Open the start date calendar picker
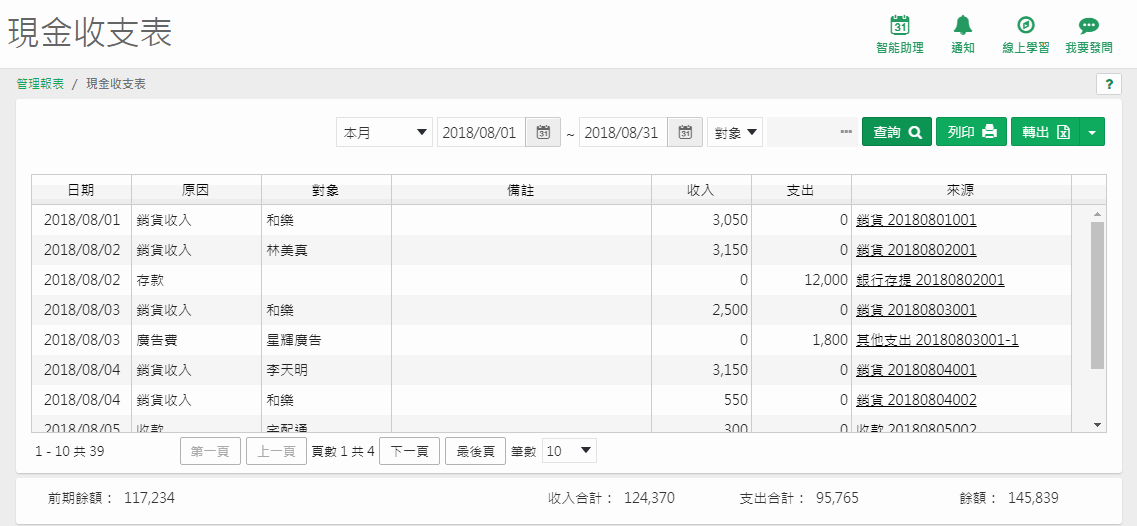The height and width of the screenshot is (526, 1137). [x=543, y=132]
